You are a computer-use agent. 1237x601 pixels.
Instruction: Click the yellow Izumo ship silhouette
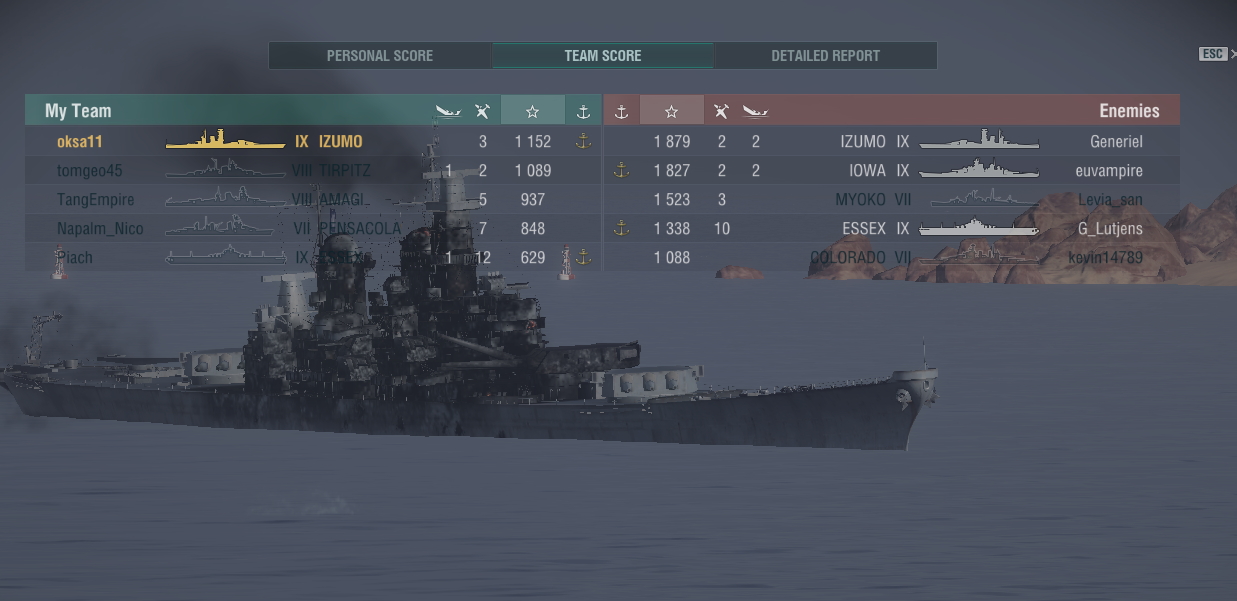[x=225, y=140]
